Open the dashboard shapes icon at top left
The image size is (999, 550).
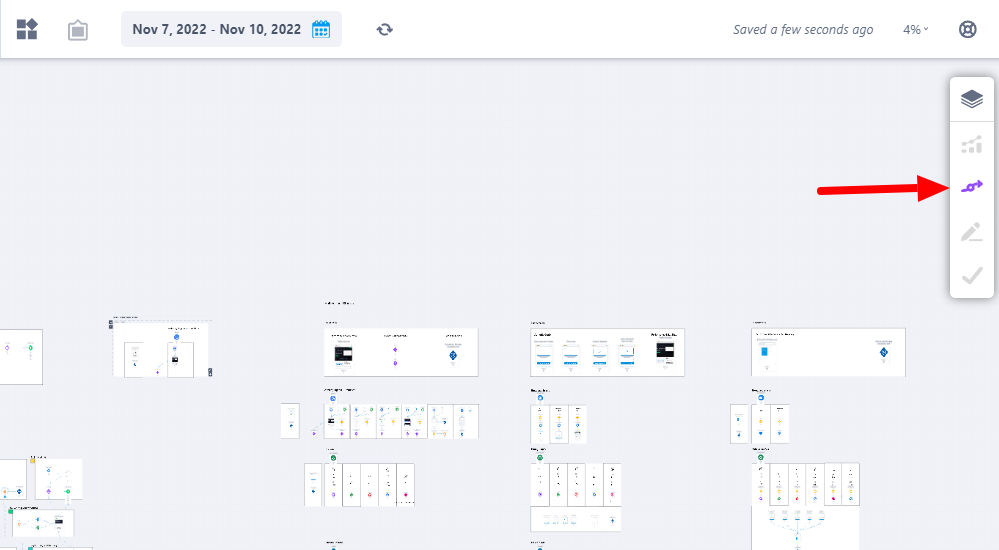pos(27,29)
